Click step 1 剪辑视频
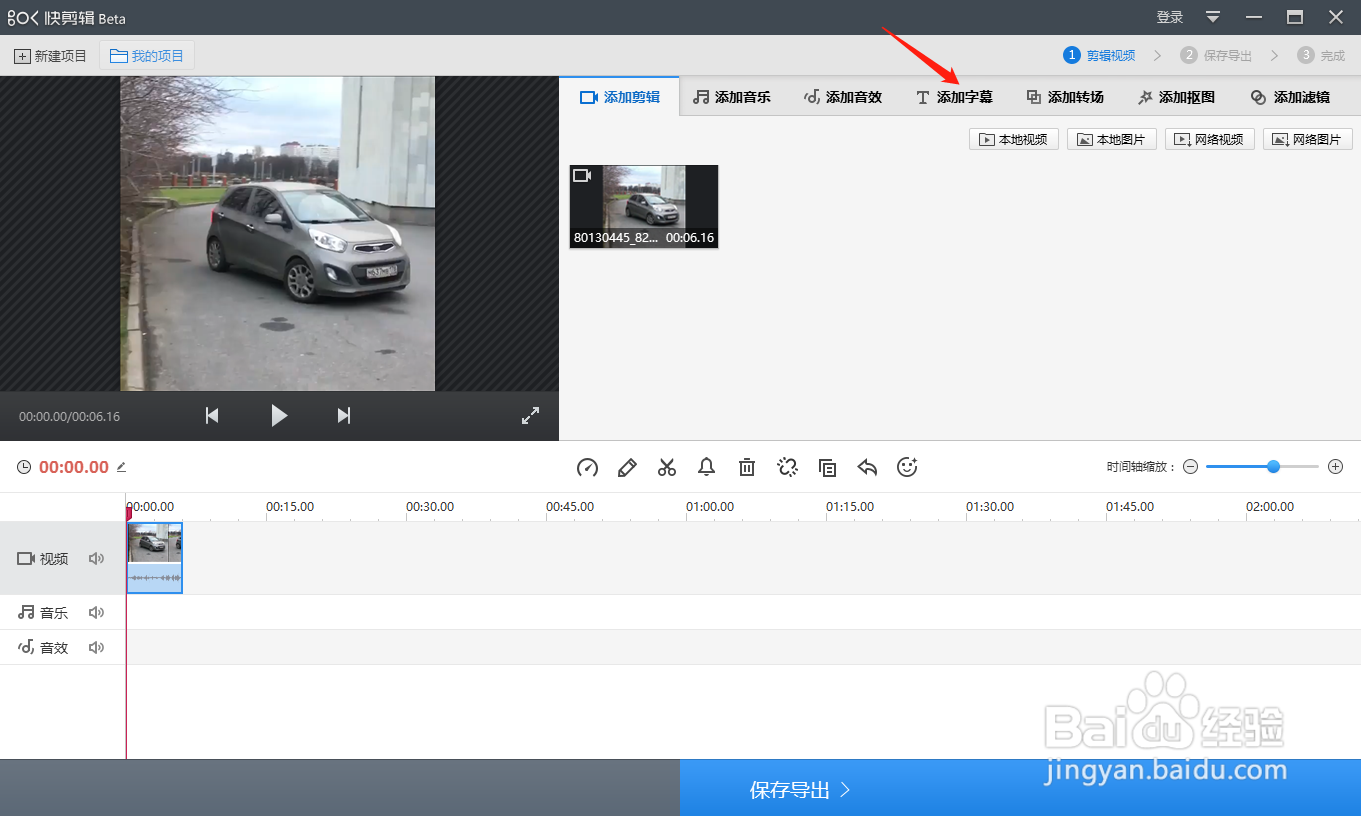Viewport: 1361px width, 816px height. pyautogui.click(x=1099, y=55)
